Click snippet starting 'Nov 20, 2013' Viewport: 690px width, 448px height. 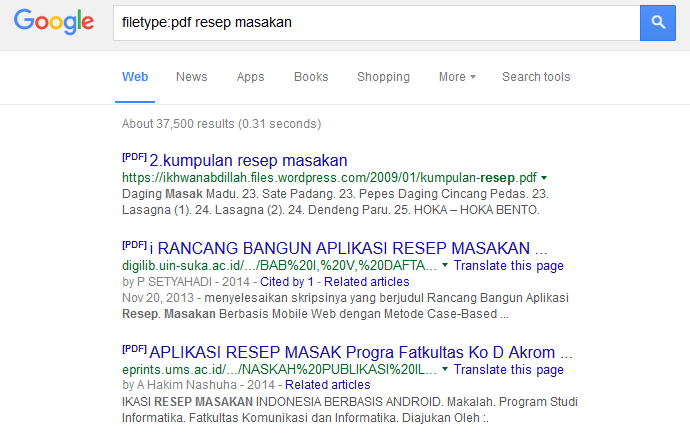tap(345, 306)
